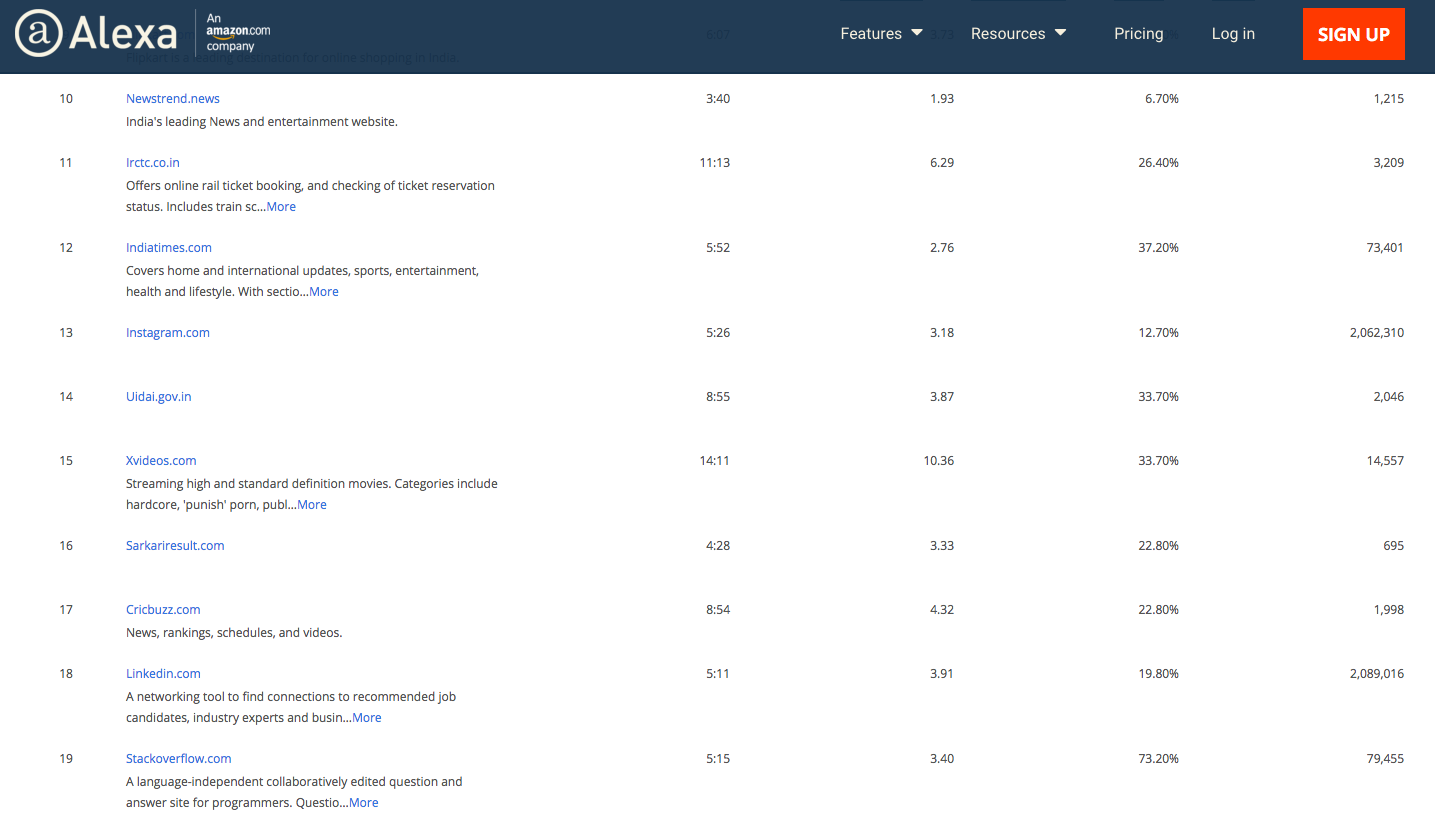Select the 4.32 value for Cricbuzz.com
Viewport: 1435px width, 815px height.
click(942, 609)
